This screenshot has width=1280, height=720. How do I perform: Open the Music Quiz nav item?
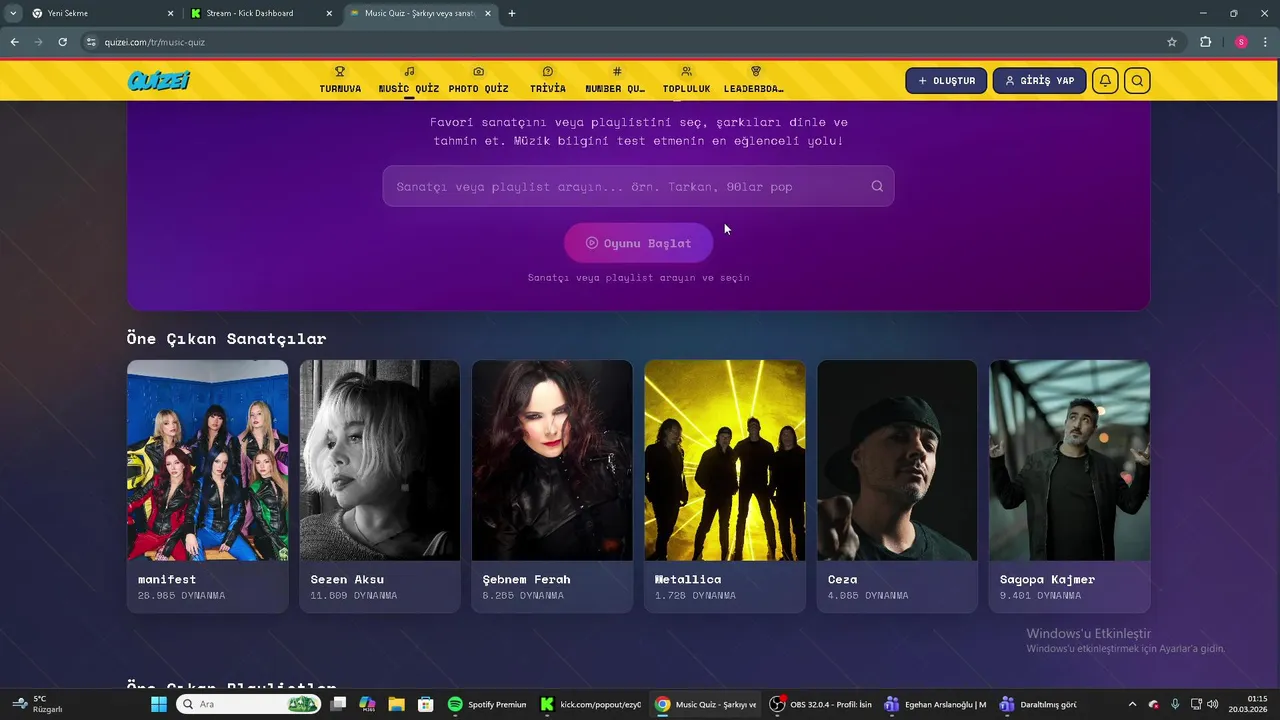click(x=409, y=80)
